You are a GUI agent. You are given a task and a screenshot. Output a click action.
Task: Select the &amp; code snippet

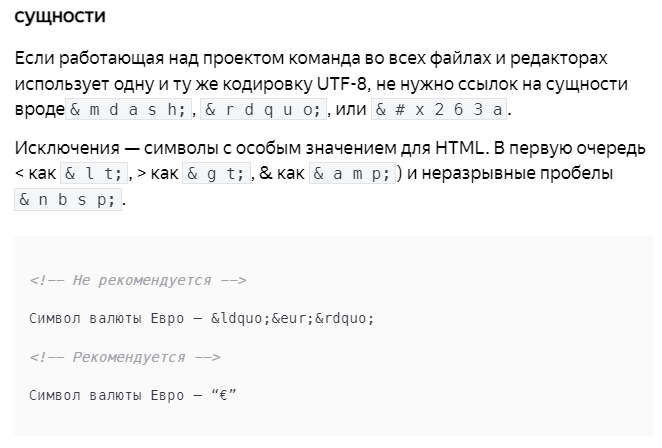click(x=353, y=174)
